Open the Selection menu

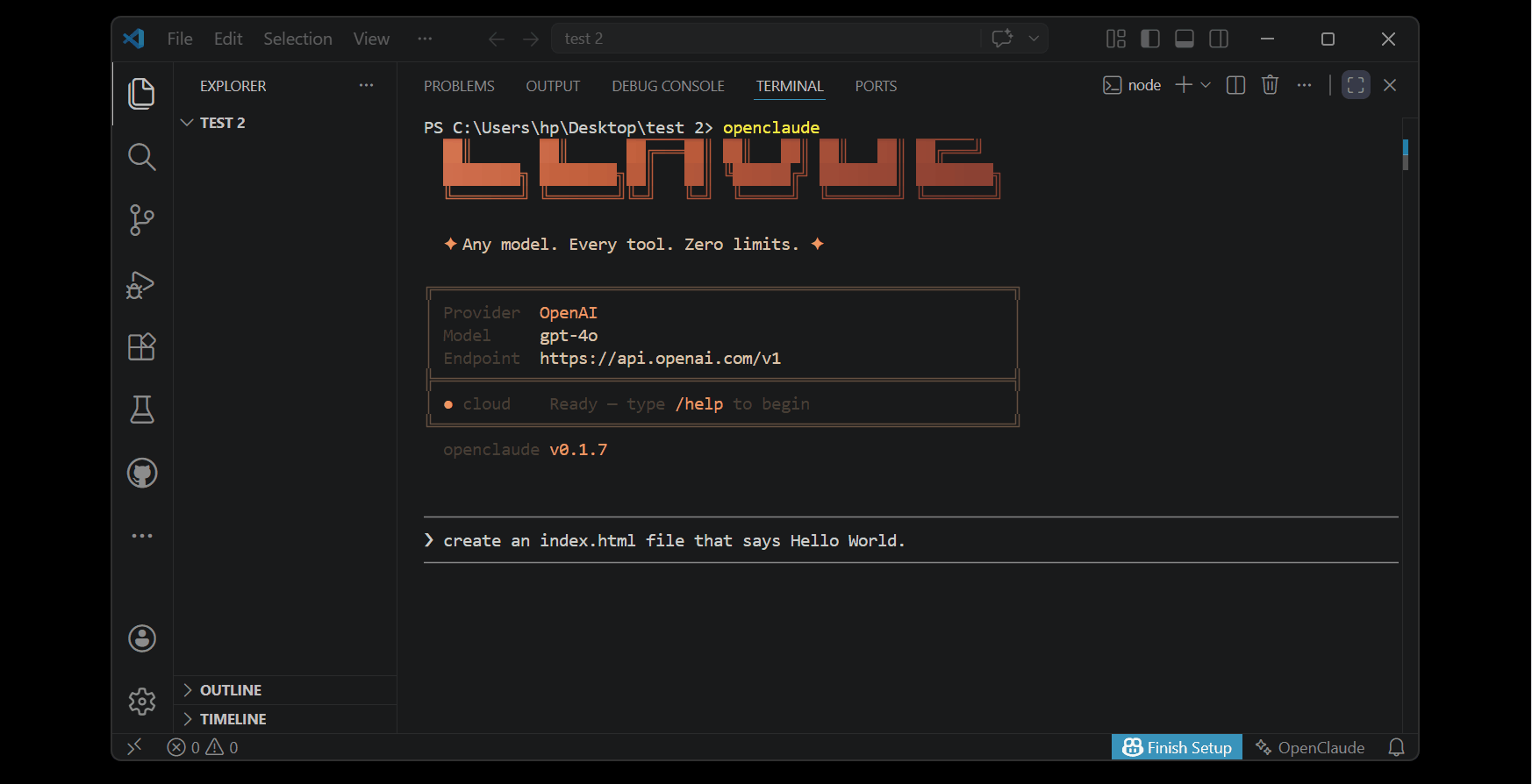click(297, 39)
